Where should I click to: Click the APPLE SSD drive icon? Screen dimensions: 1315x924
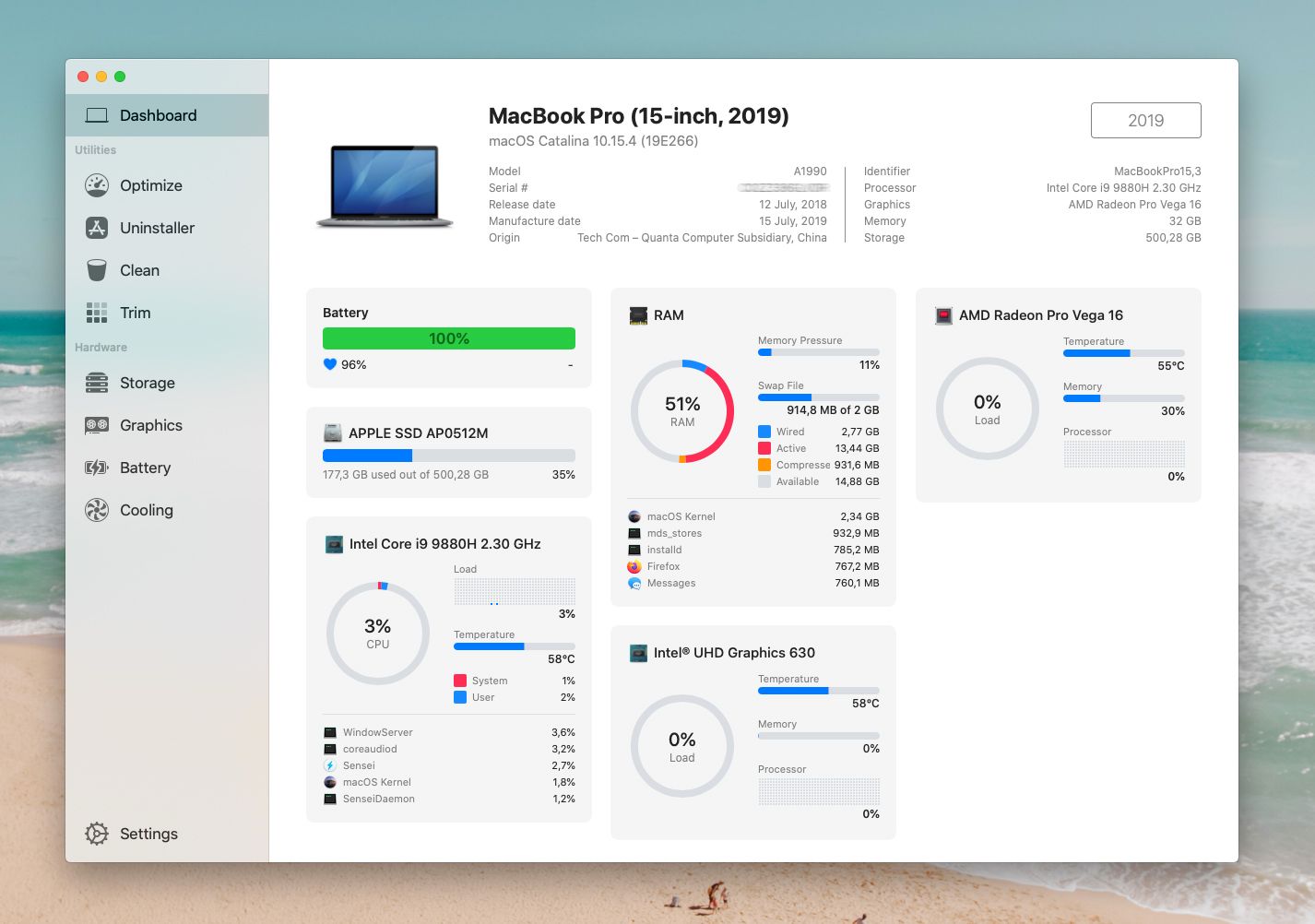click(333, 432)
